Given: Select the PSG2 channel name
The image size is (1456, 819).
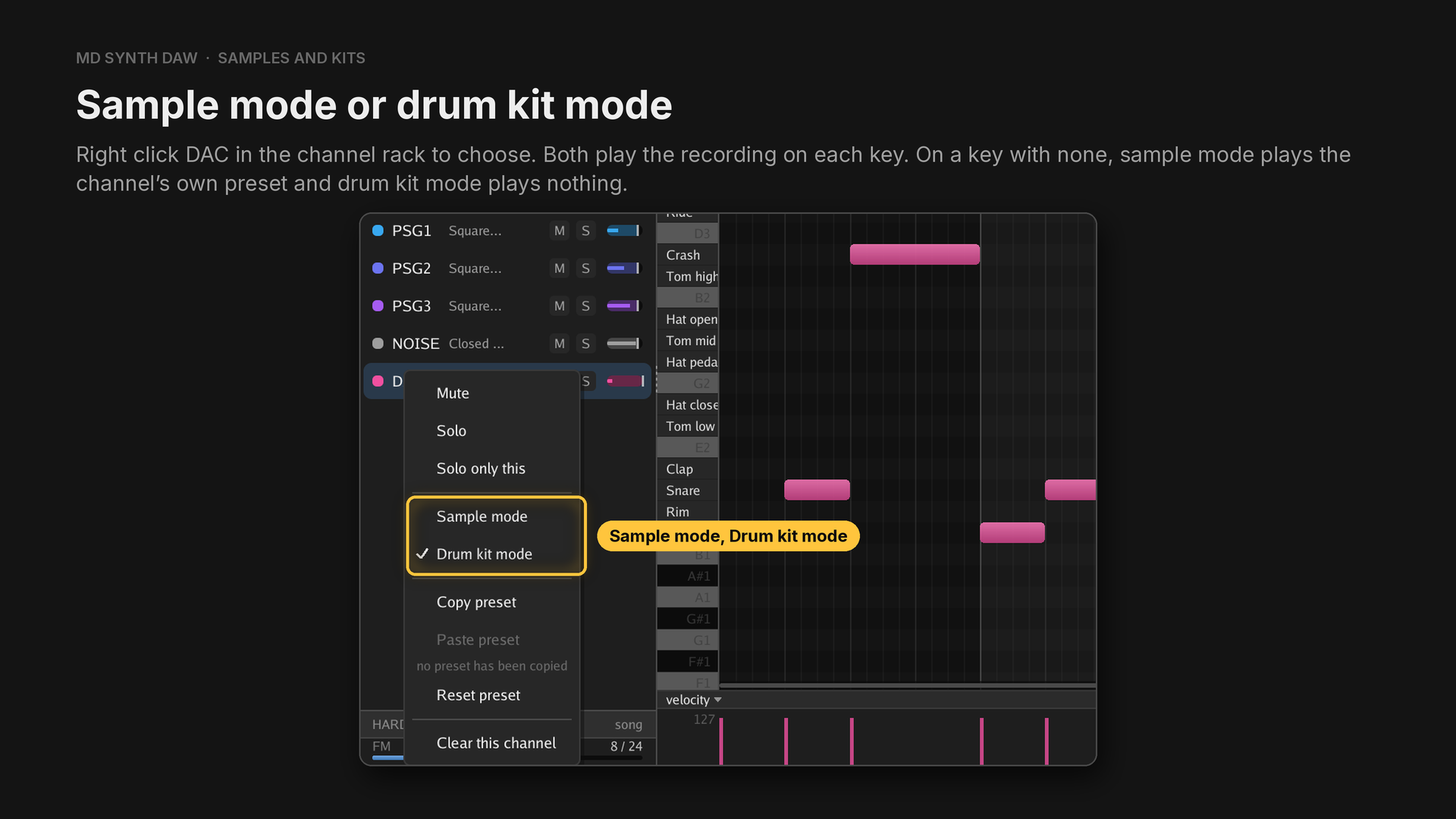Looking at the screenshot, I should coord(411,268).
